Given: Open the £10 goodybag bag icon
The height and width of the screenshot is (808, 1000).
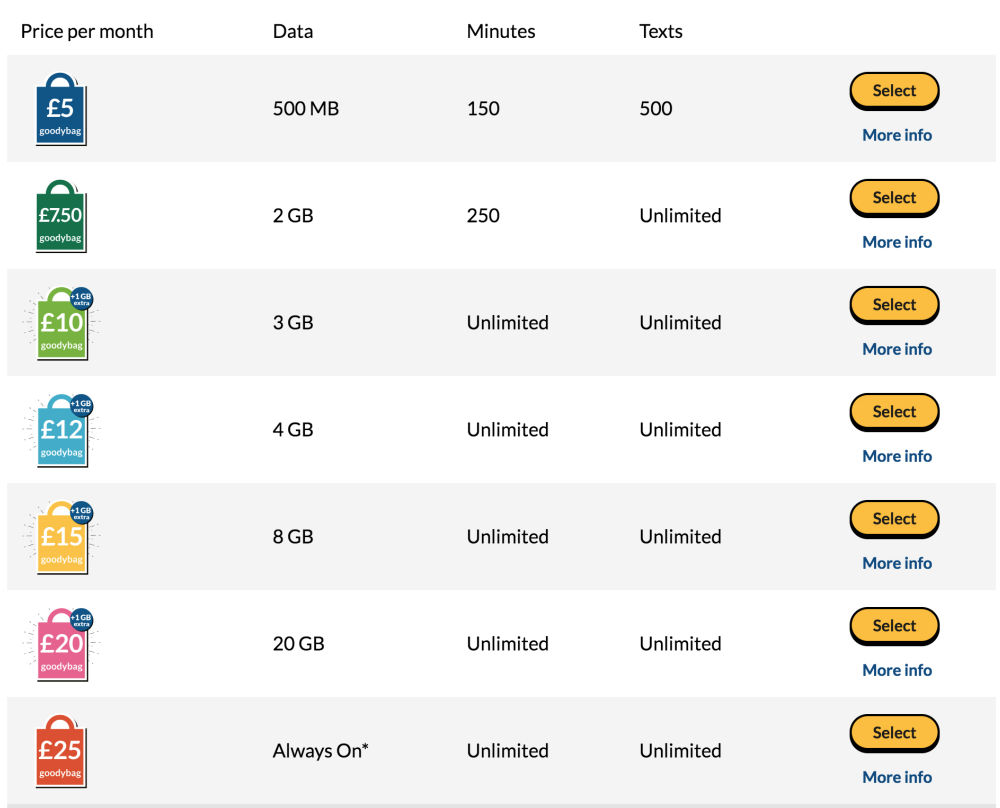Looking at the screenshot, I should pyautogui.click(x=62, y=323).
